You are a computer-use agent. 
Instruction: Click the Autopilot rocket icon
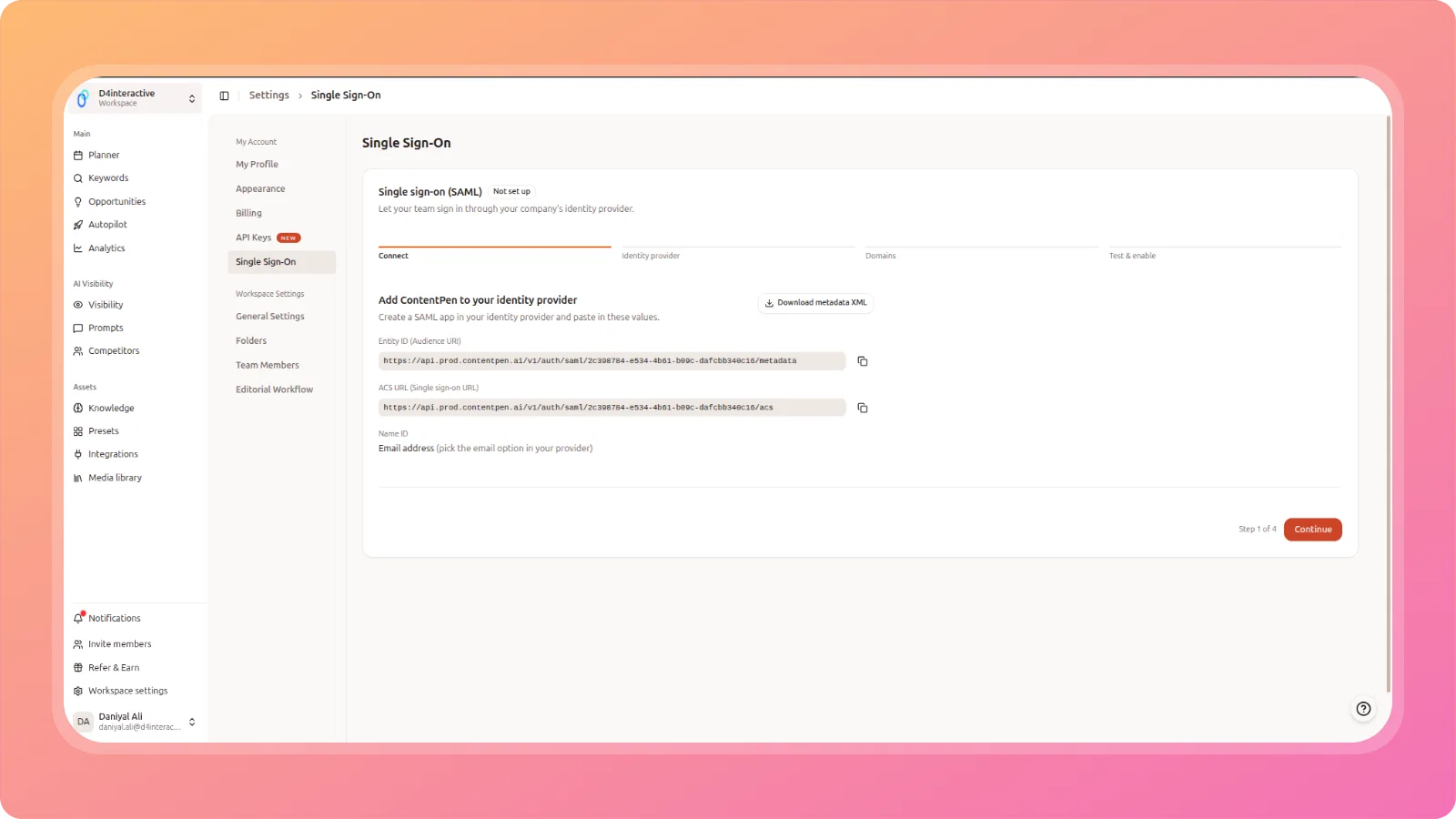pos(78,225)
